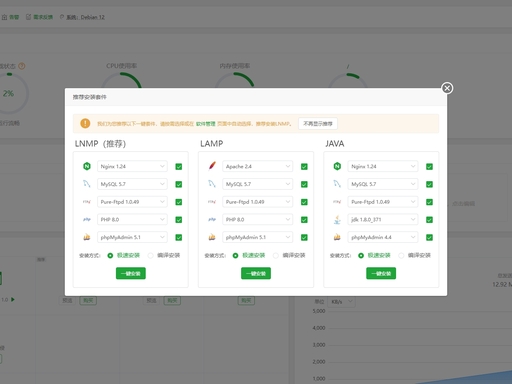The height and width of the screenshot is (384, 512).
Task: Click the orange exclamation warning icon
Action: click(x=85, y=123)
